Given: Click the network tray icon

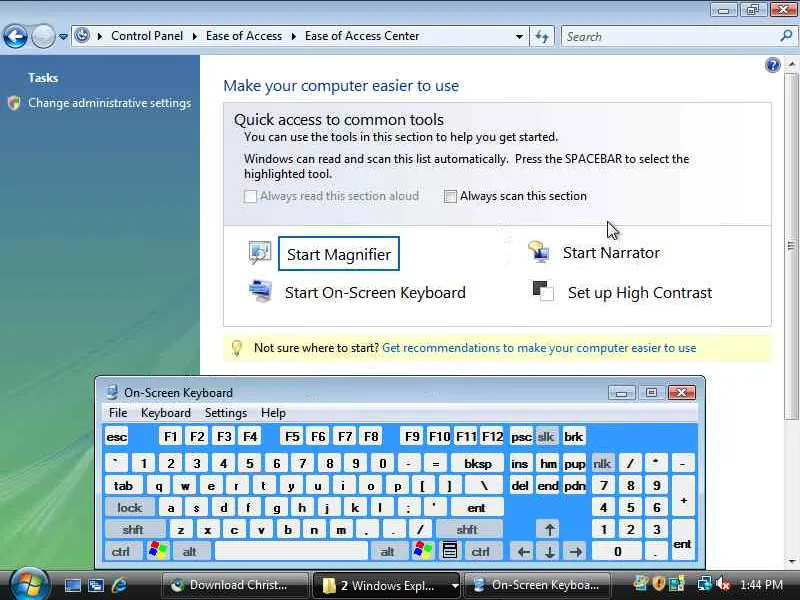Looking at the screenshot, I should [705, 583].
